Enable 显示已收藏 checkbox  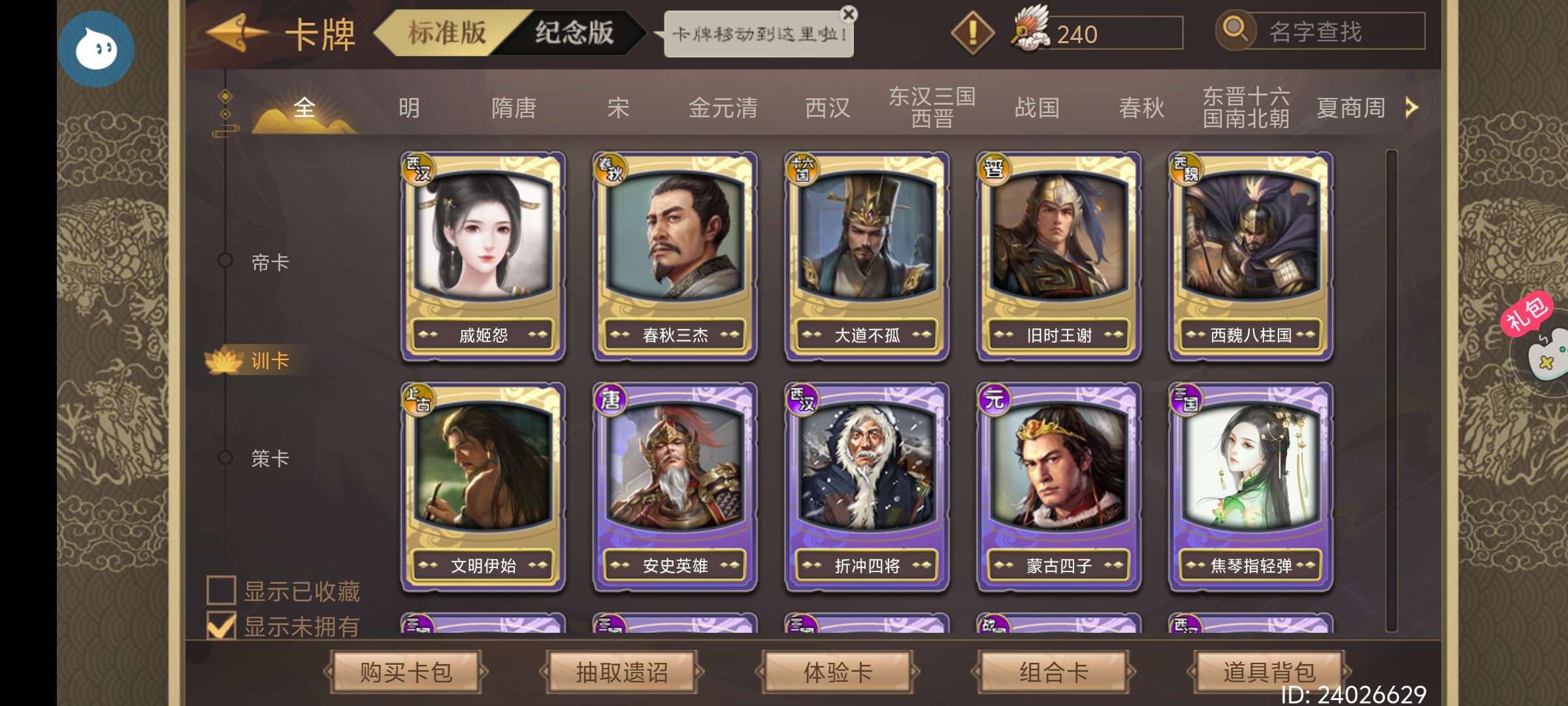(x=221, y=590)
